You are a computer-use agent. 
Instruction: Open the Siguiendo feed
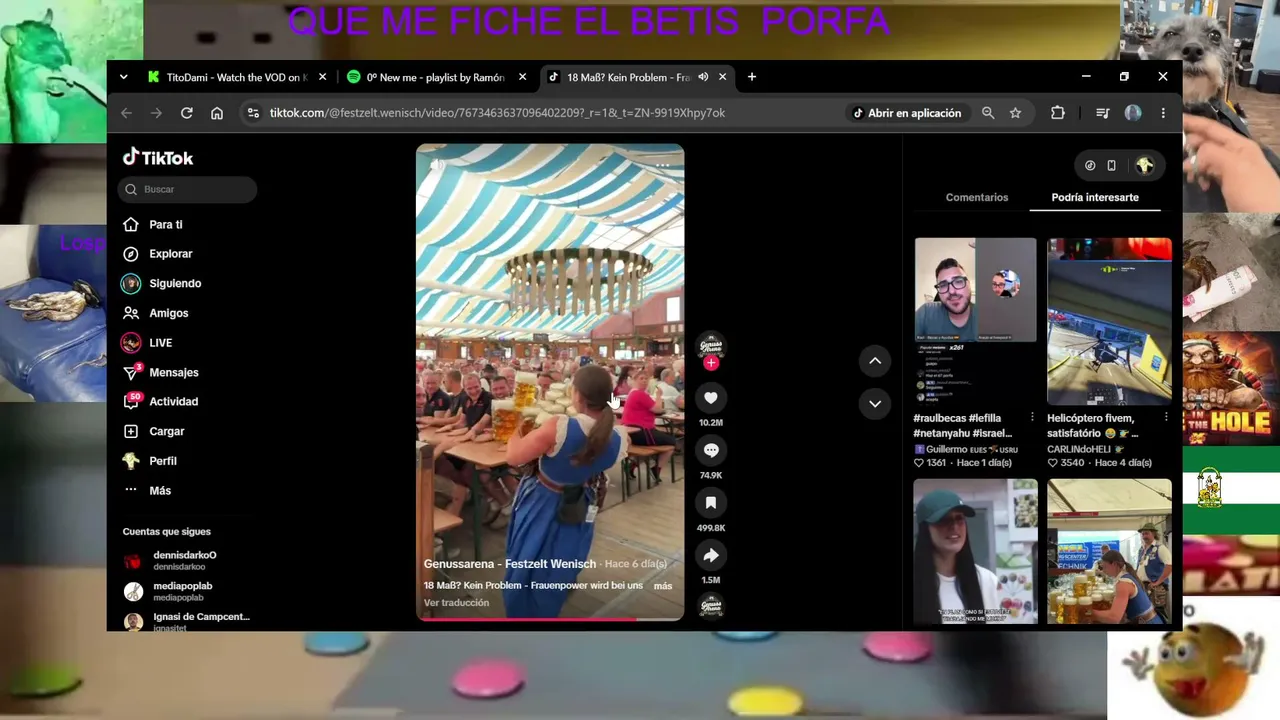(161, 284)
